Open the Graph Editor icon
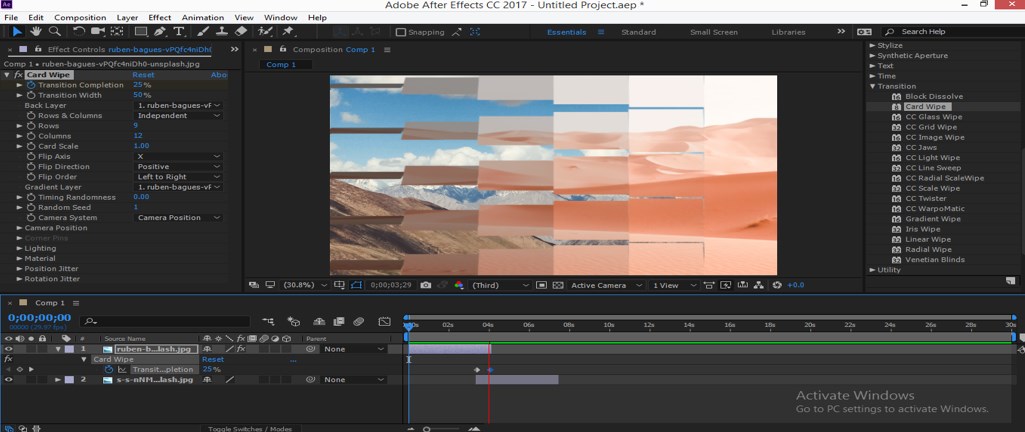 384,321
